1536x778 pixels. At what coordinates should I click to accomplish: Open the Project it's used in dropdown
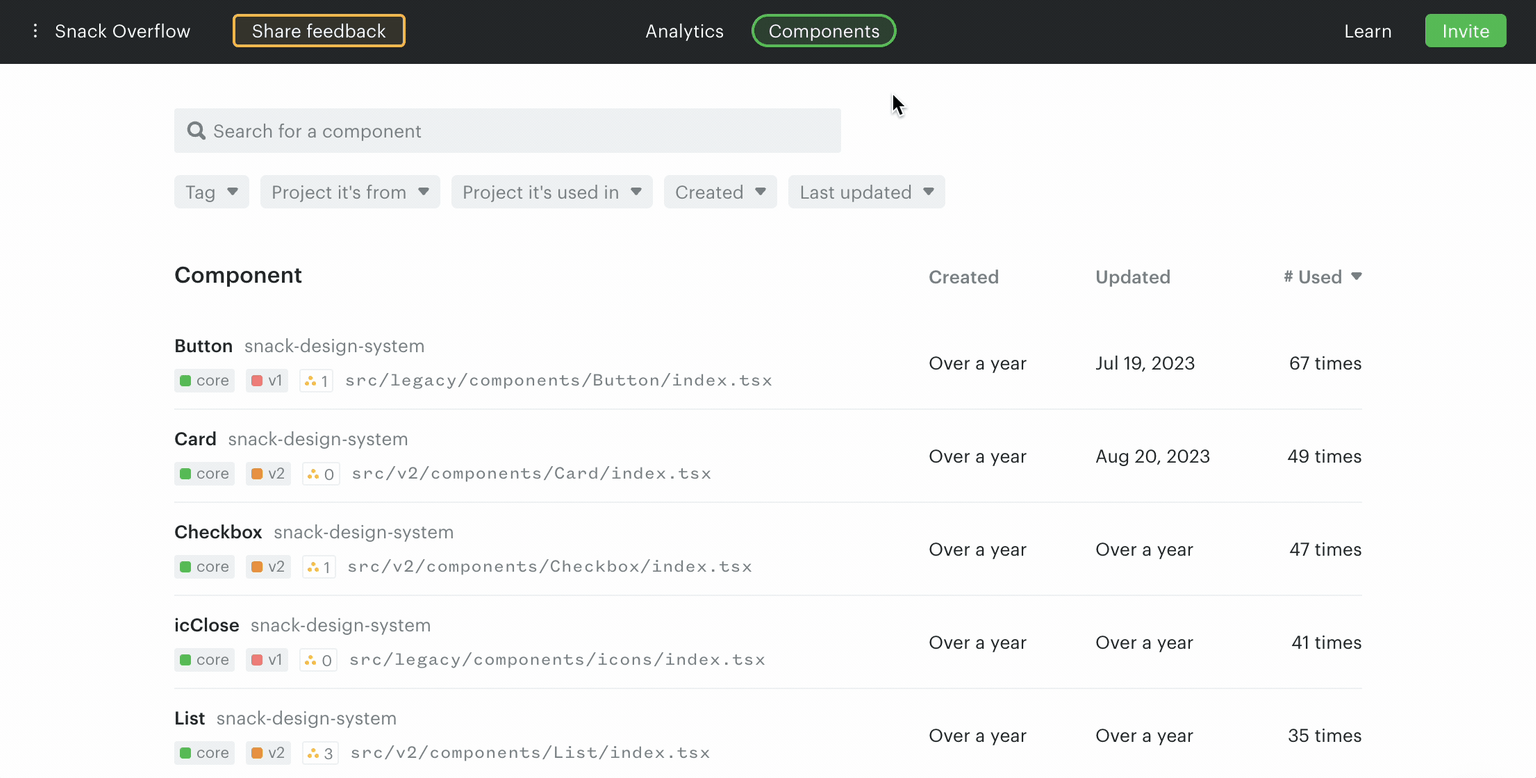551,191
